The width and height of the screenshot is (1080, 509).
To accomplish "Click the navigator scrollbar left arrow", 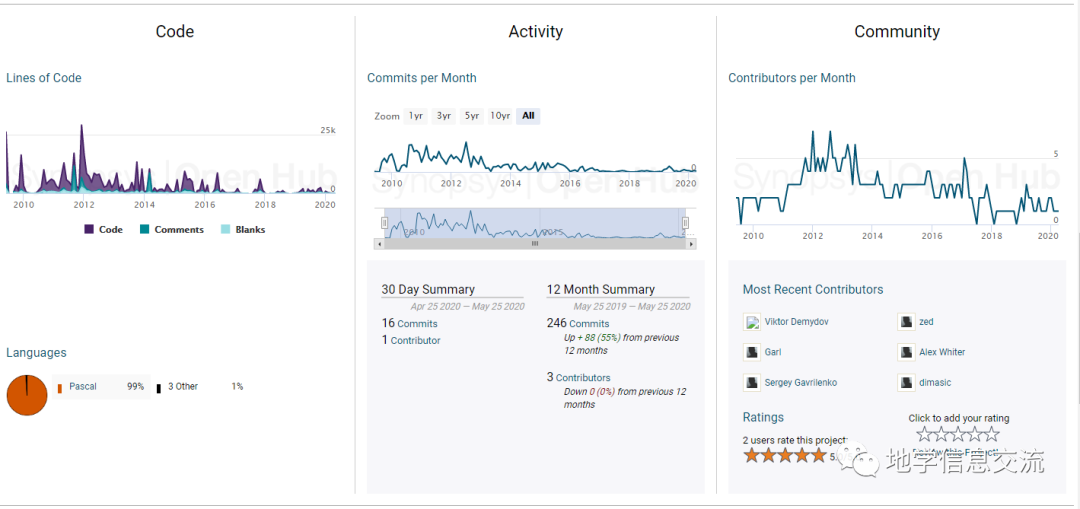I will [378, 244].
